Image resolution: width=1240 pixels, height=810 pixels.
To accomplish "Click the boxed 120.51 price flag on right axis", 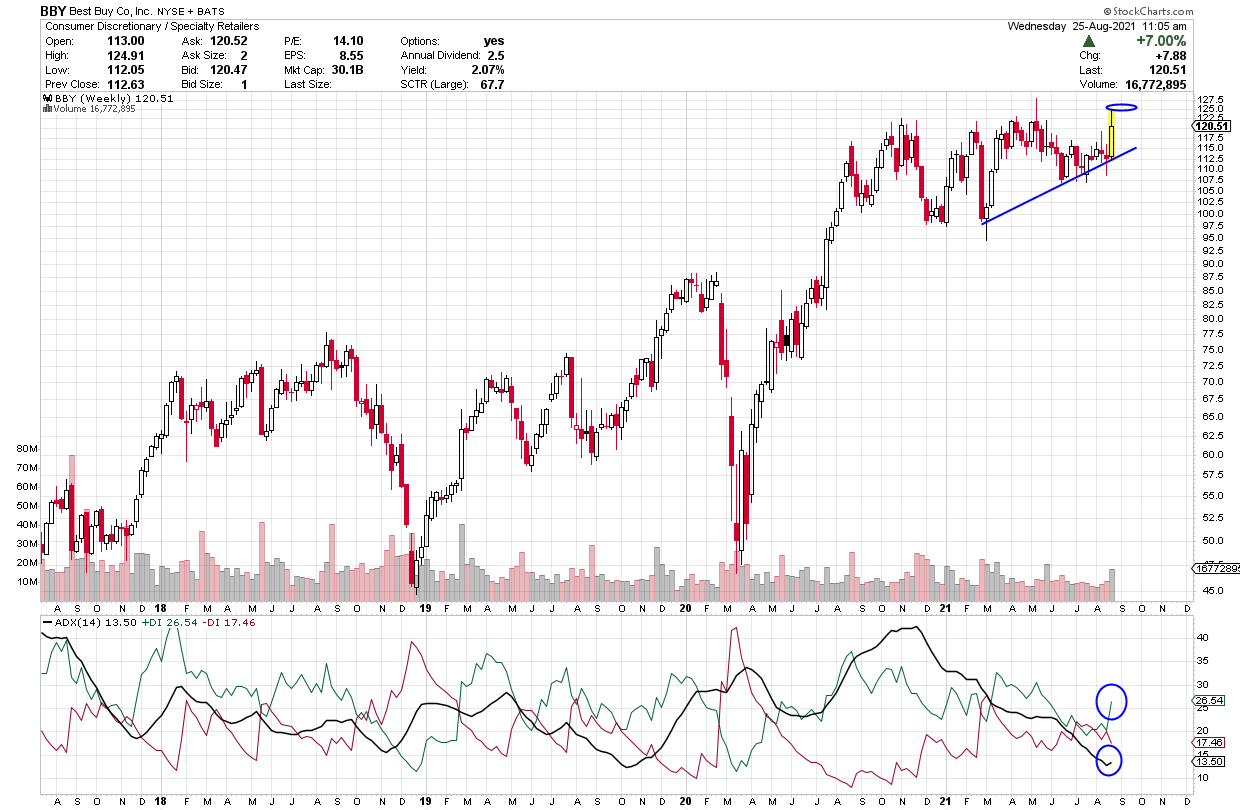I will point(1209,126).
